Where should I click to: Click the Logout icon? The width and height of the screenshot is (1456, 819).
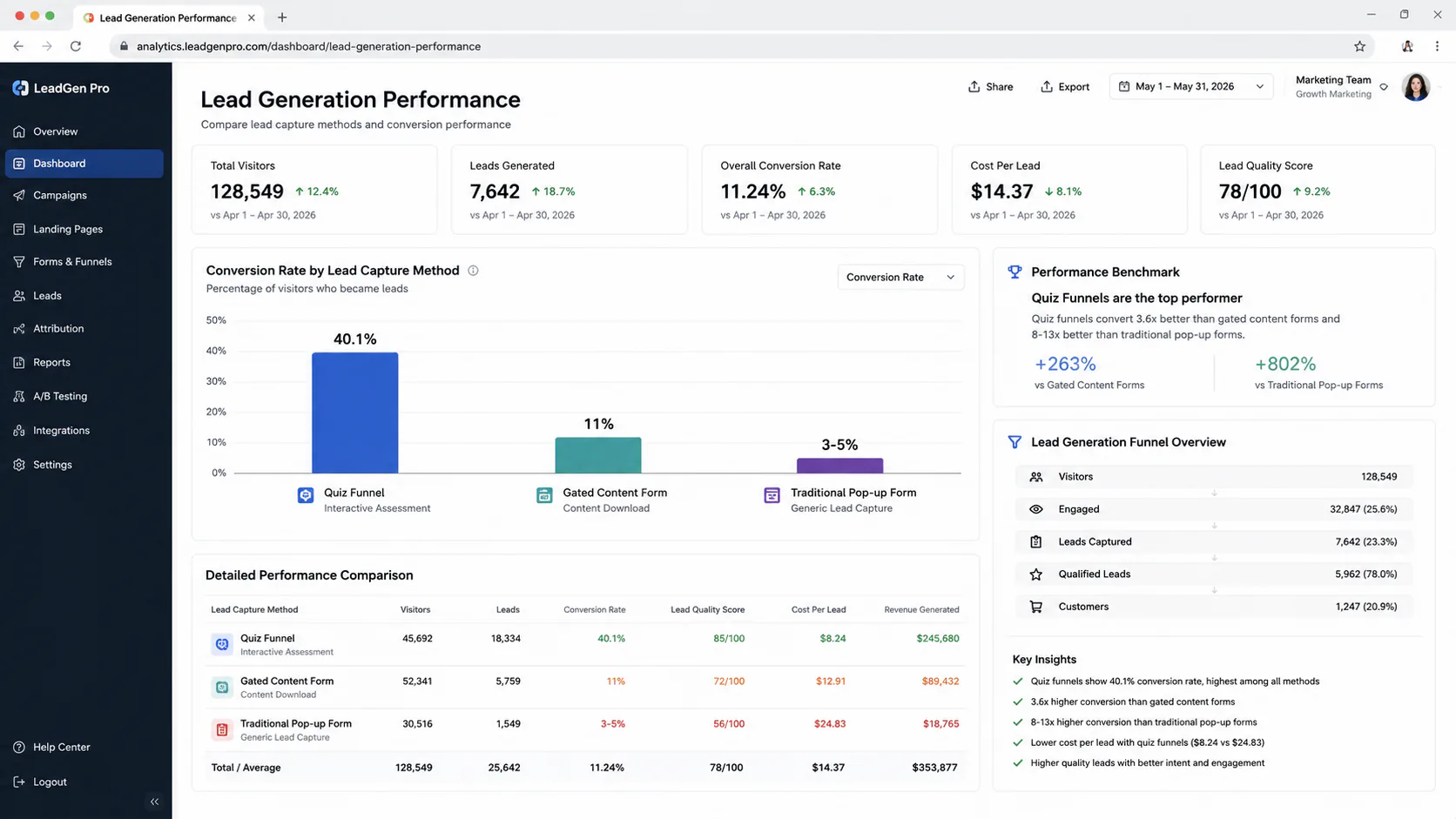click(19, 782)
